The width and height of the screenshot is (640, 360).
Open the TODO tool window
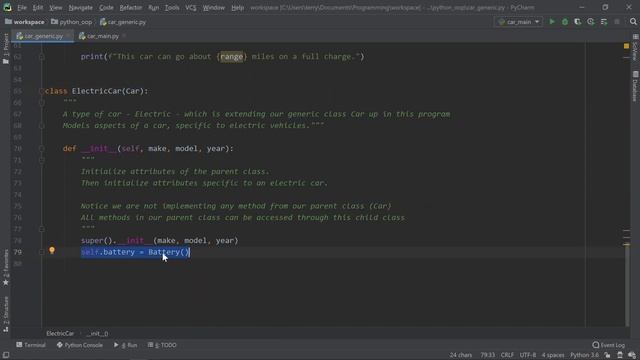click(x=162, y=345)
